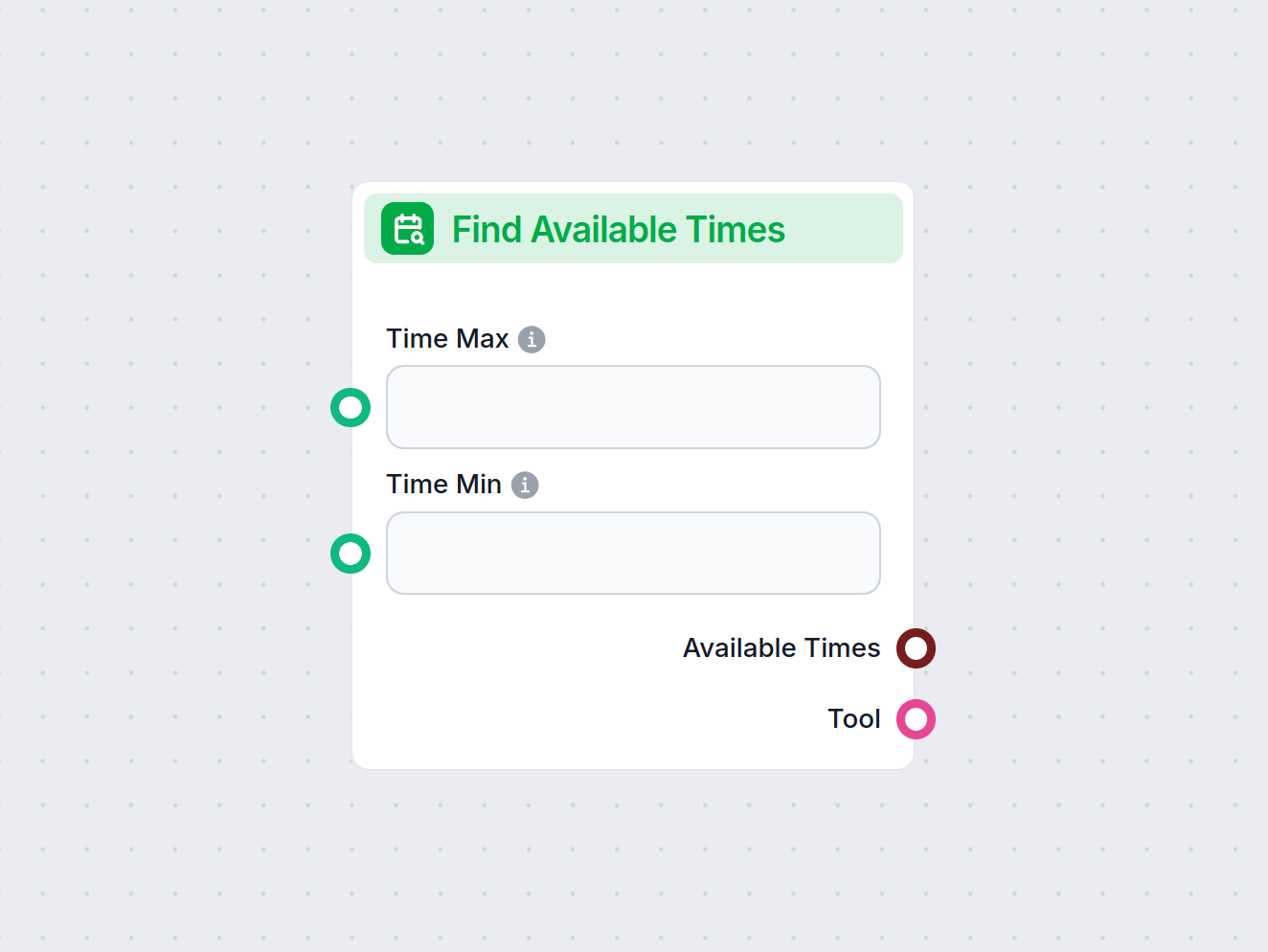
Task: Click inside the Time Max text field
Action: tap(633, 407)
